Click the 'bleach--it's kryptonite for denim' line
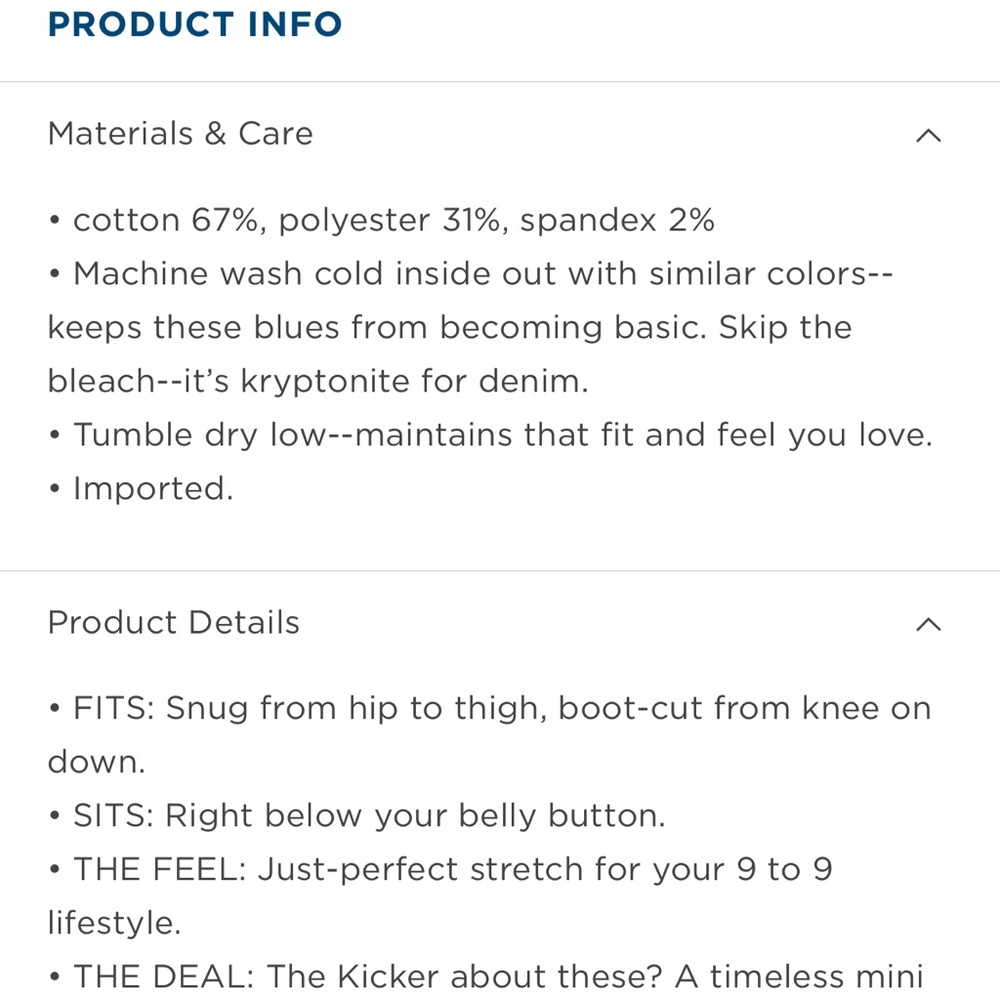Viewport: 1000px width, 1000px height. tap(318, 382)
